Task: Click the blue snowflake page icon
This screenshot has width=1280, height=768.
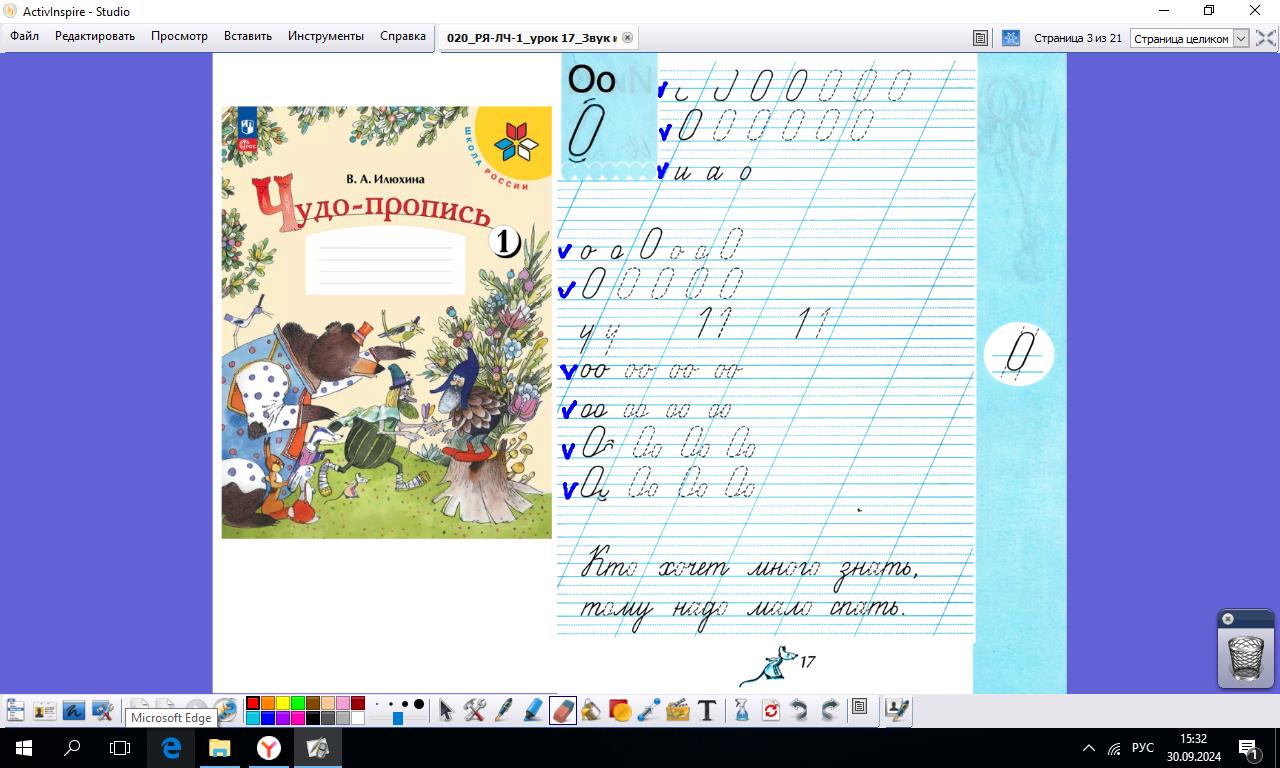Action: (1011, 38)
